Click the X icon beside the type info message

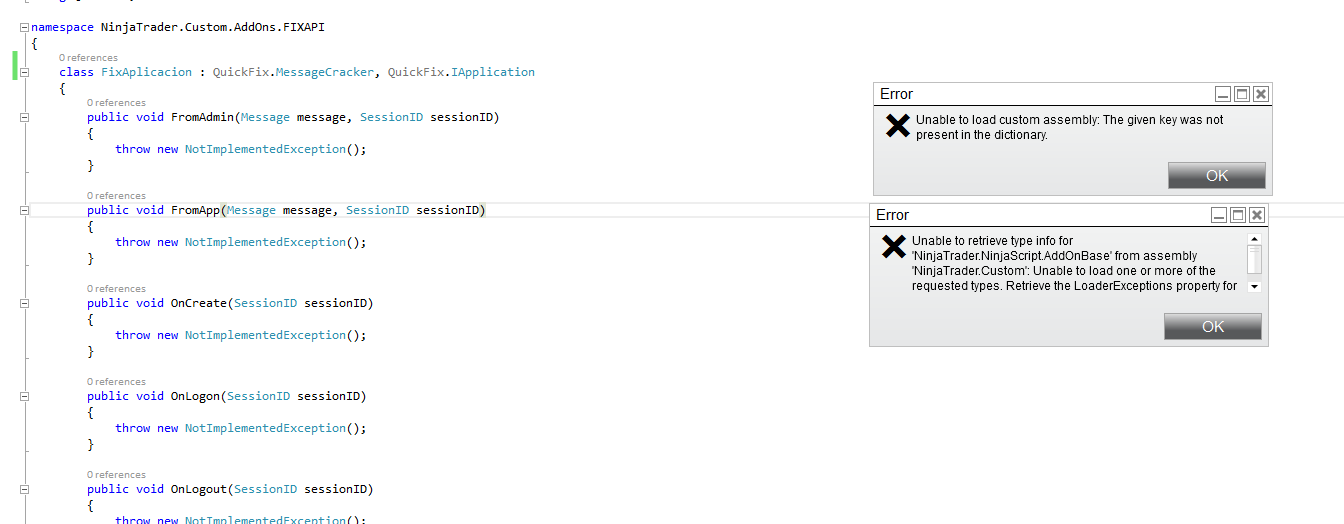click(x=893, y=246)
